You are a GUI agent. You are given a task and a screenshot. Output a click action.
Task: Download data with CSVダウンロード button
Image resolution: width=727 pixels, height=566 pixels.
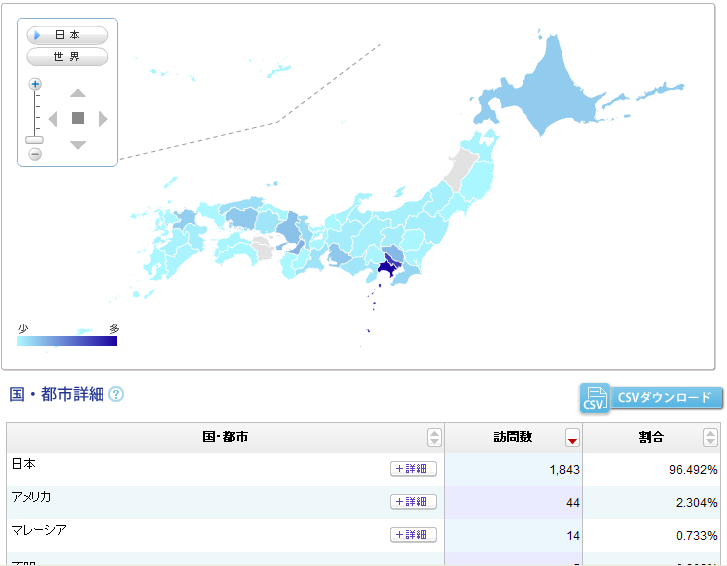[651, 397]
